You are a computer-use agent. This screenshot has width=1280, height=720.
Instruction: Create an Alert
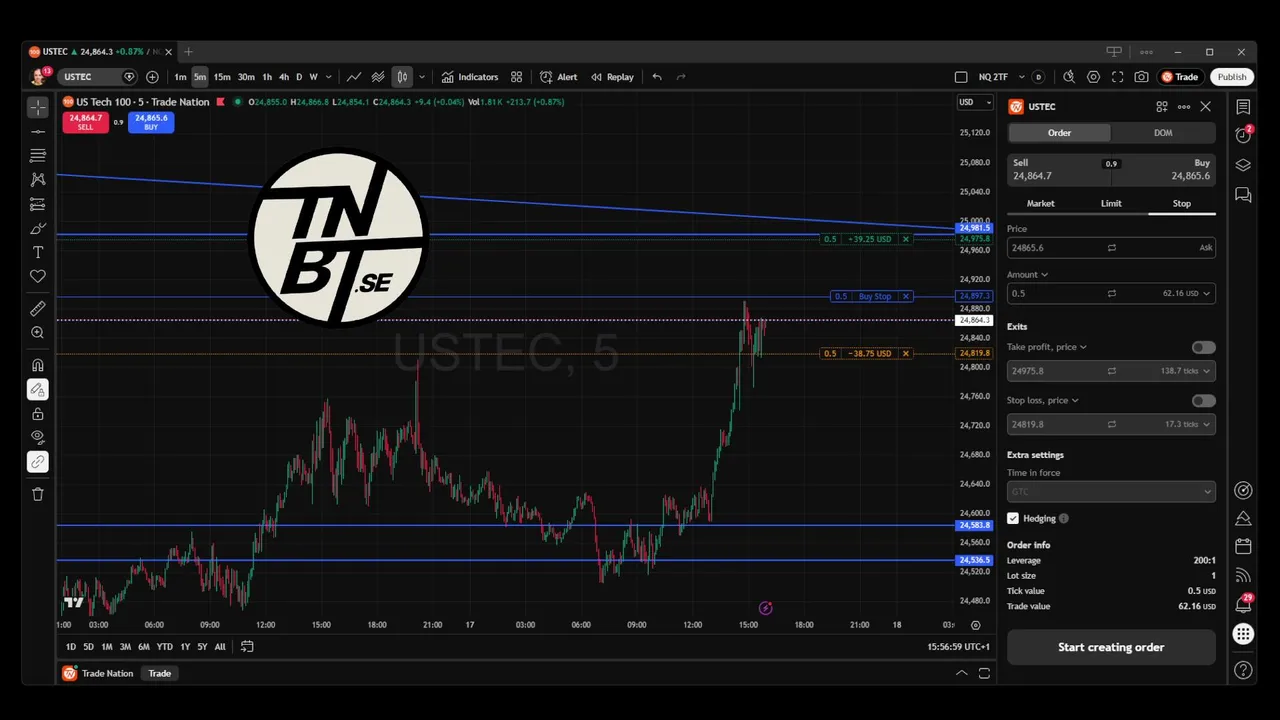pos(558,77)
